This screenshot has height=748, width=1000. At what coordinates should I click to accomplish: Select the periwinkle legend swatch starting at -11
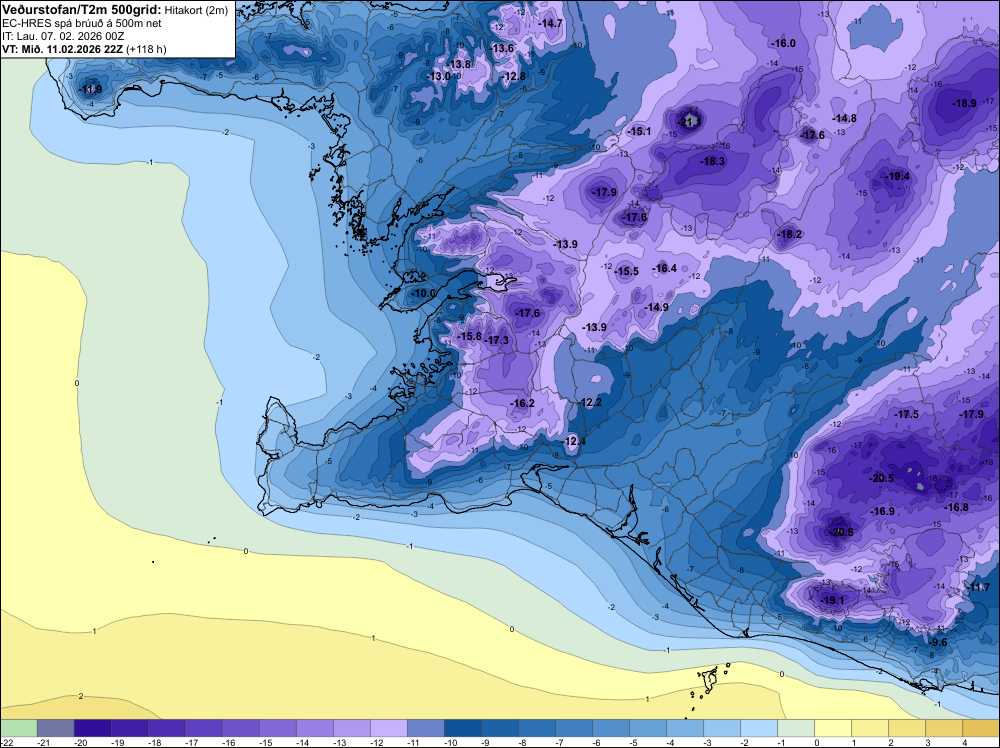tap(426, 728)
